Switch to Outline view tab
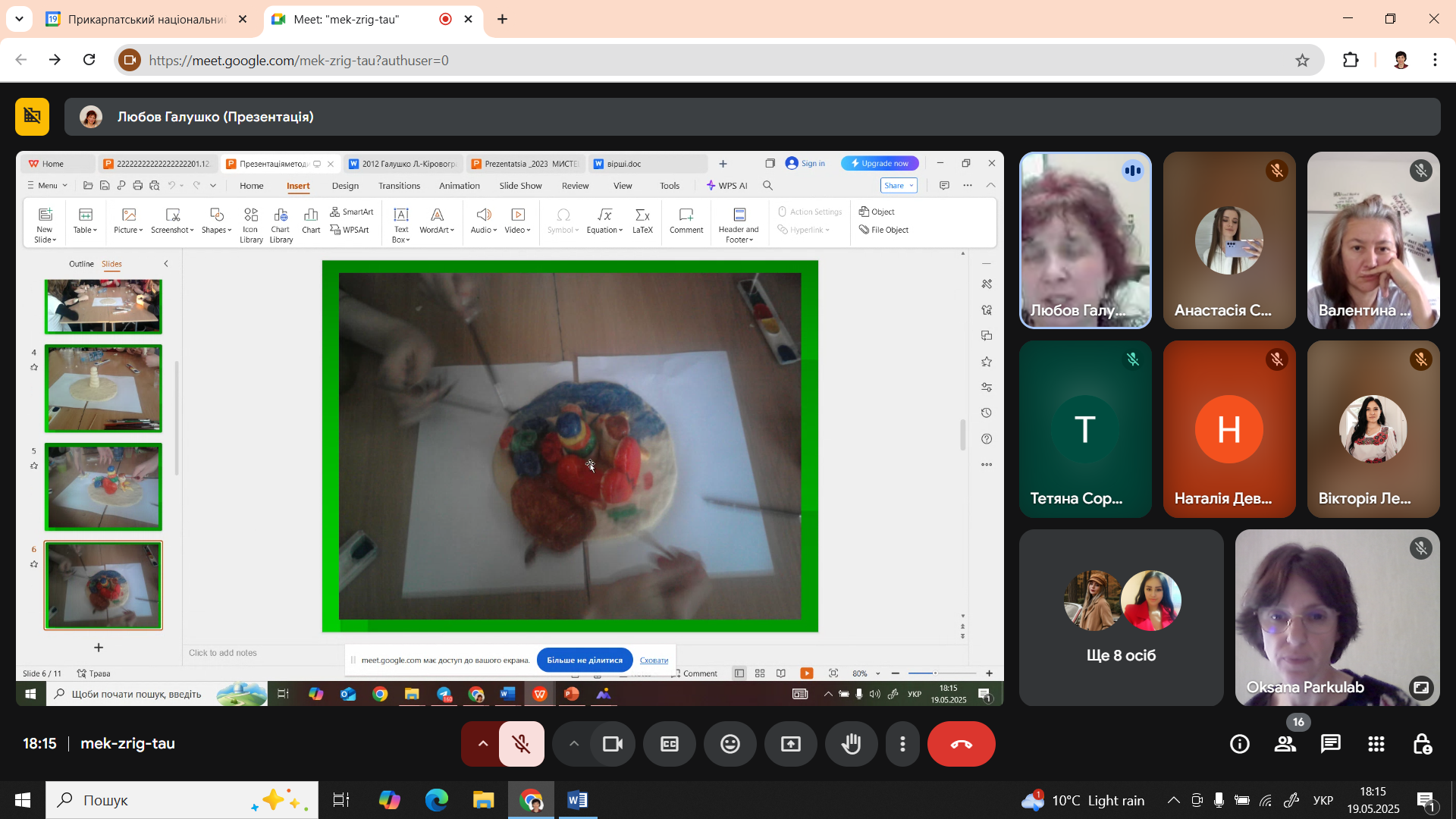Image resolution: width=1456 pixels, height=819 pixels. tap(81, 264)
